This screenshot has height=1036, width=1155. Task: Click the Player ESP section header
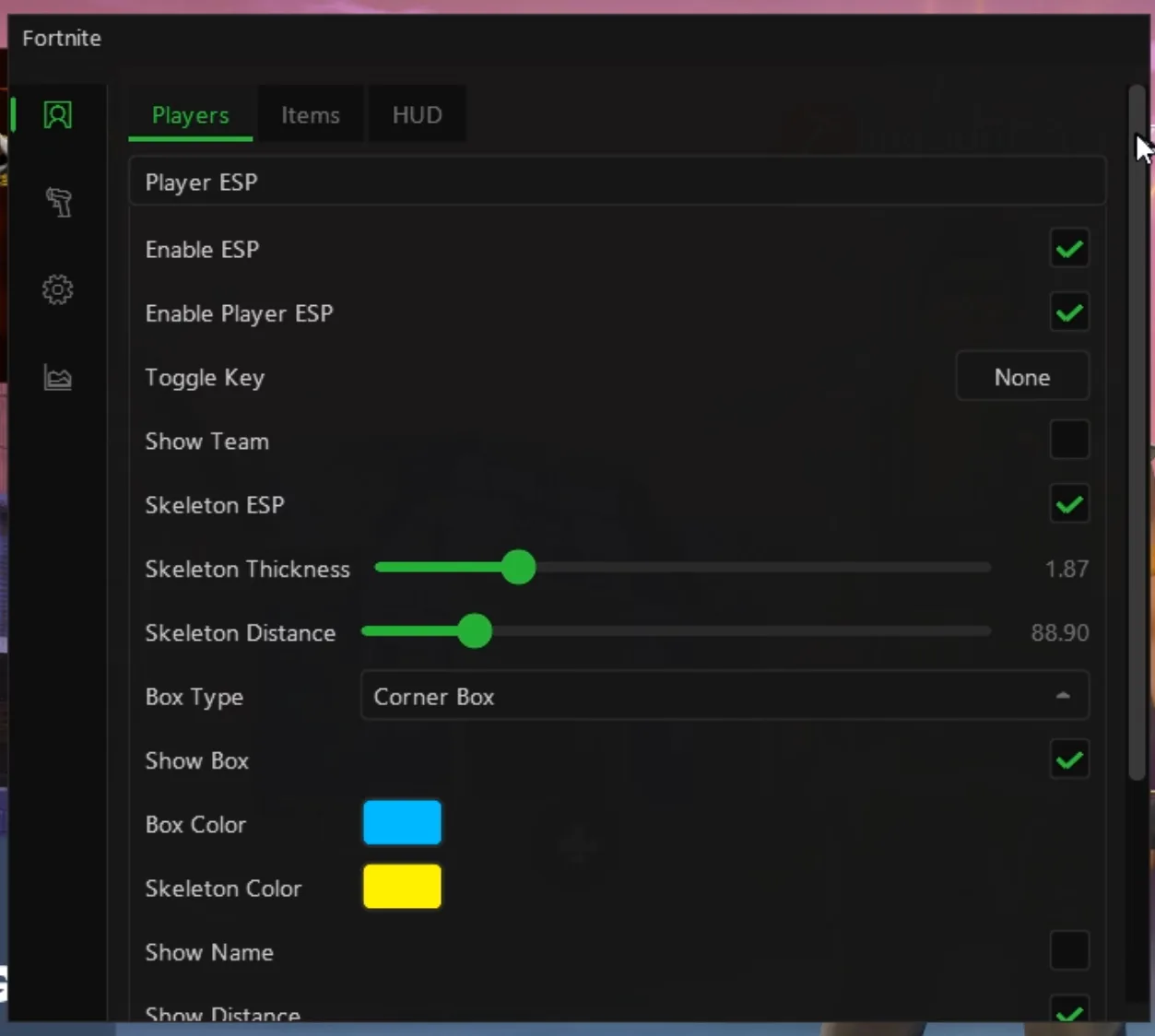(x=617, y=182)
